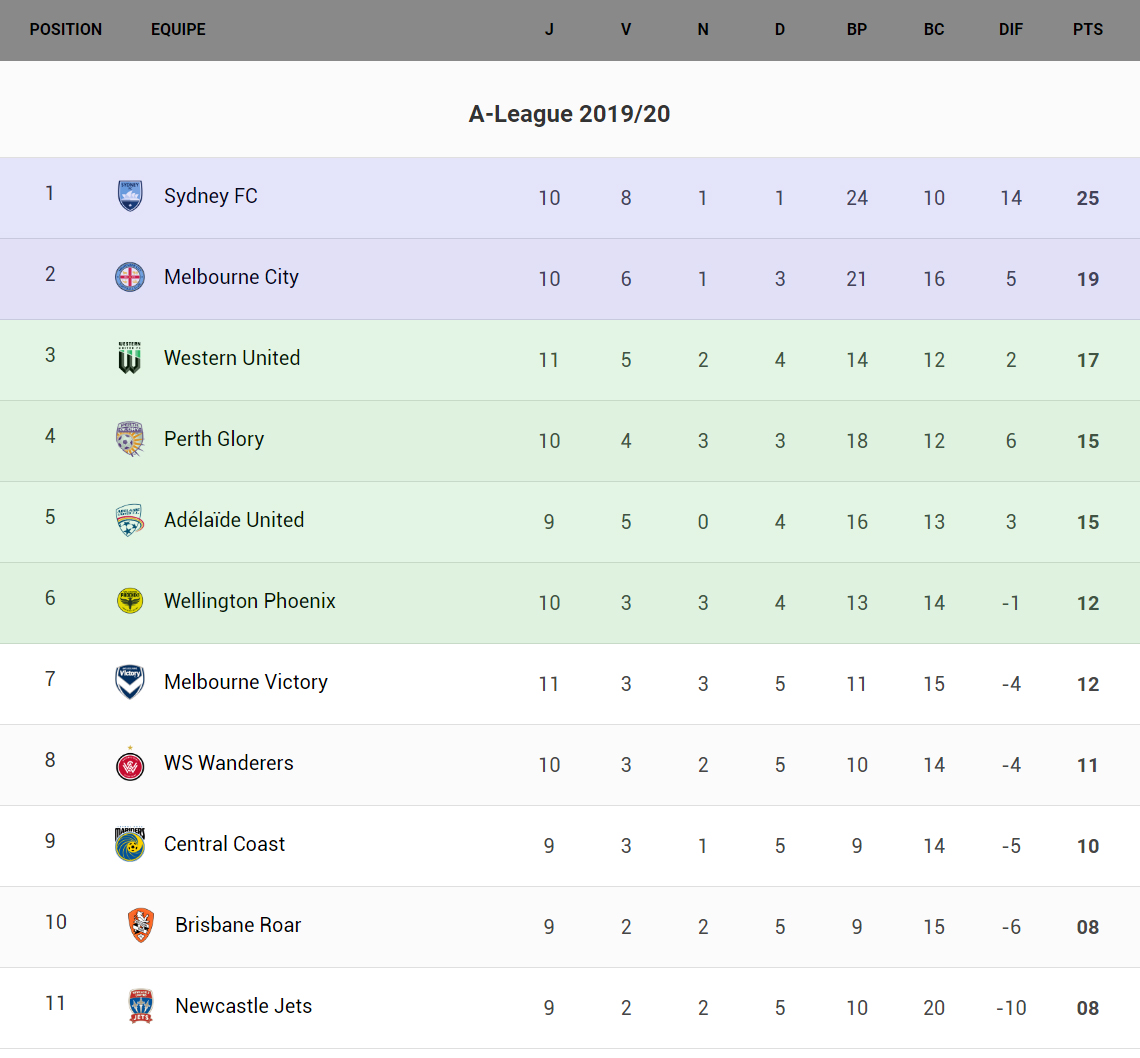Viewport: 1140px width, 1058px height.
Task: Click the Perth Glory team crest
Action: (x=130, y=439)
